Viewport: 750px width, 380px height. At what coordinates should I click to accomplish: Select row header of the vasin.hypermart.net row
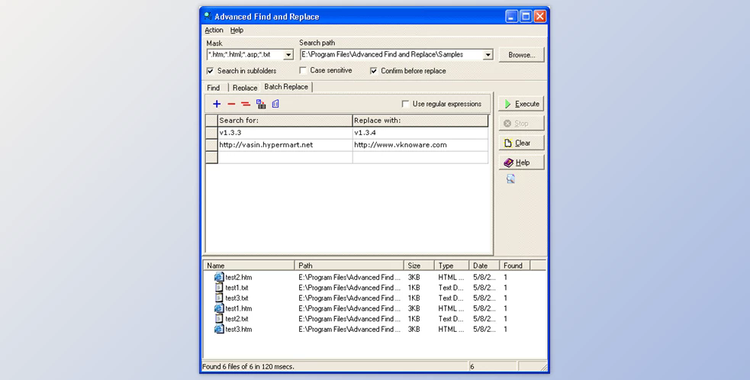click(211, 145)
